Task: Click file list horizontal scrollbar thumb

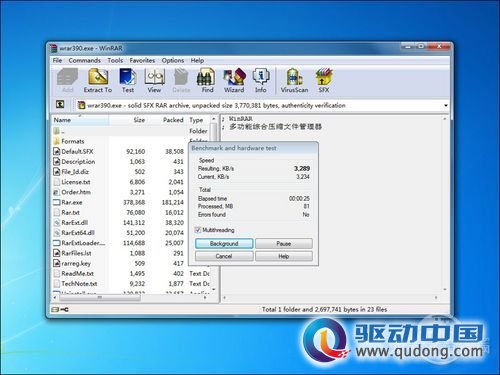Action: coord(100,298)
